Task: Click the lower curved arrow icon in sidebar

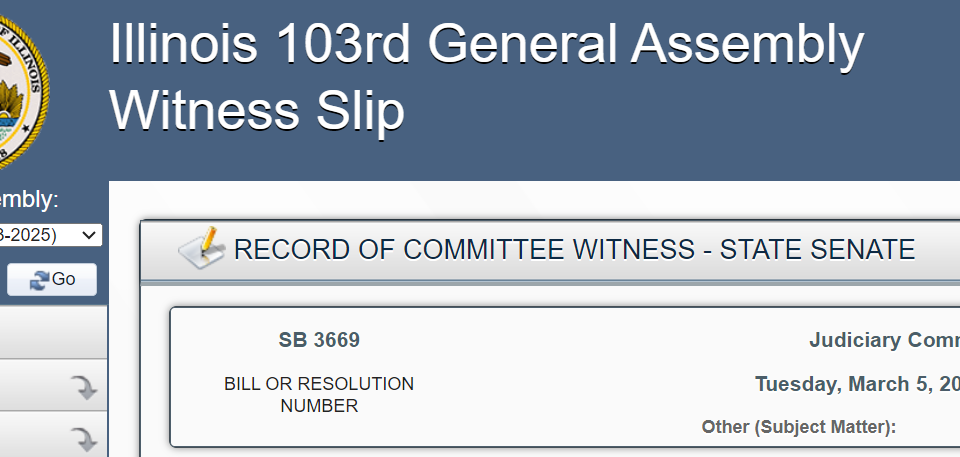Action: (x=83, y=439)
